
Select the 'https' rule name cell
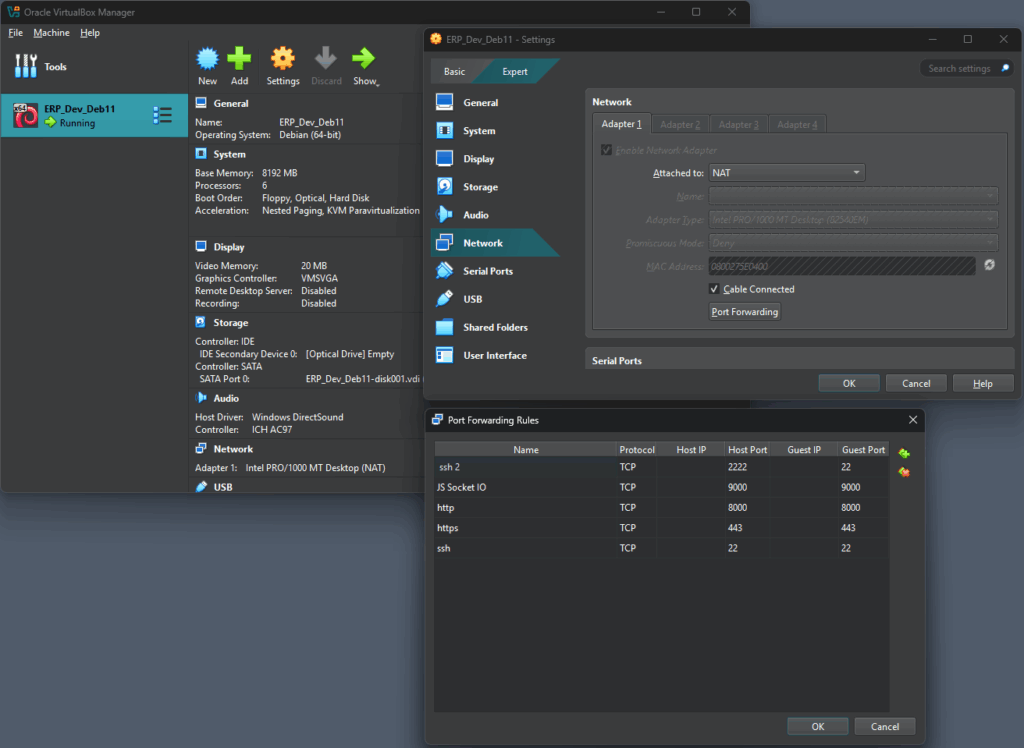(526, 528)
